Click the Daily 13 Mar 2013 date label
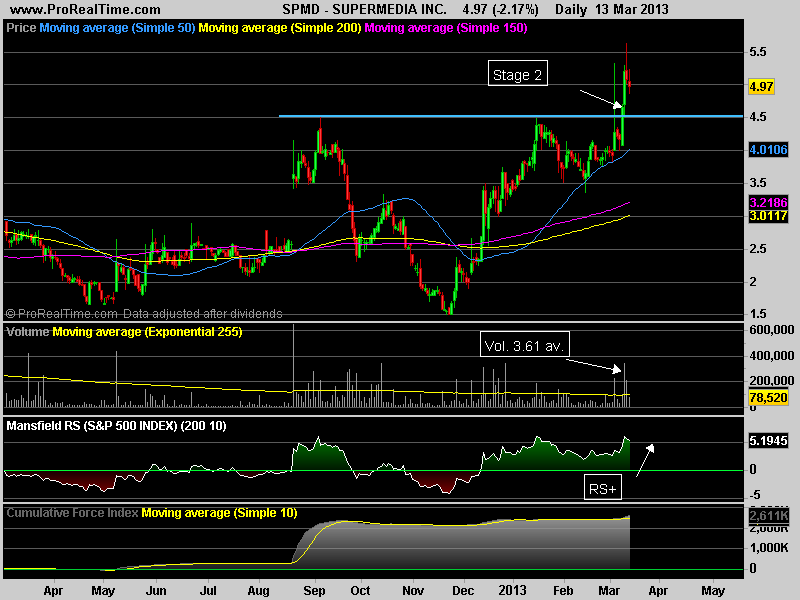 [612, 10]
